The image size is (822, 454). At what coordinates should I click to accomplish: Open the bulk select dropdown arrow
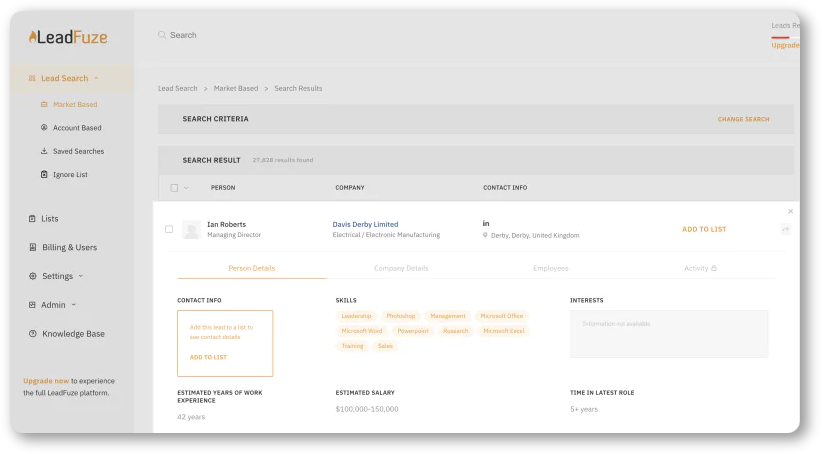(186, 188)
